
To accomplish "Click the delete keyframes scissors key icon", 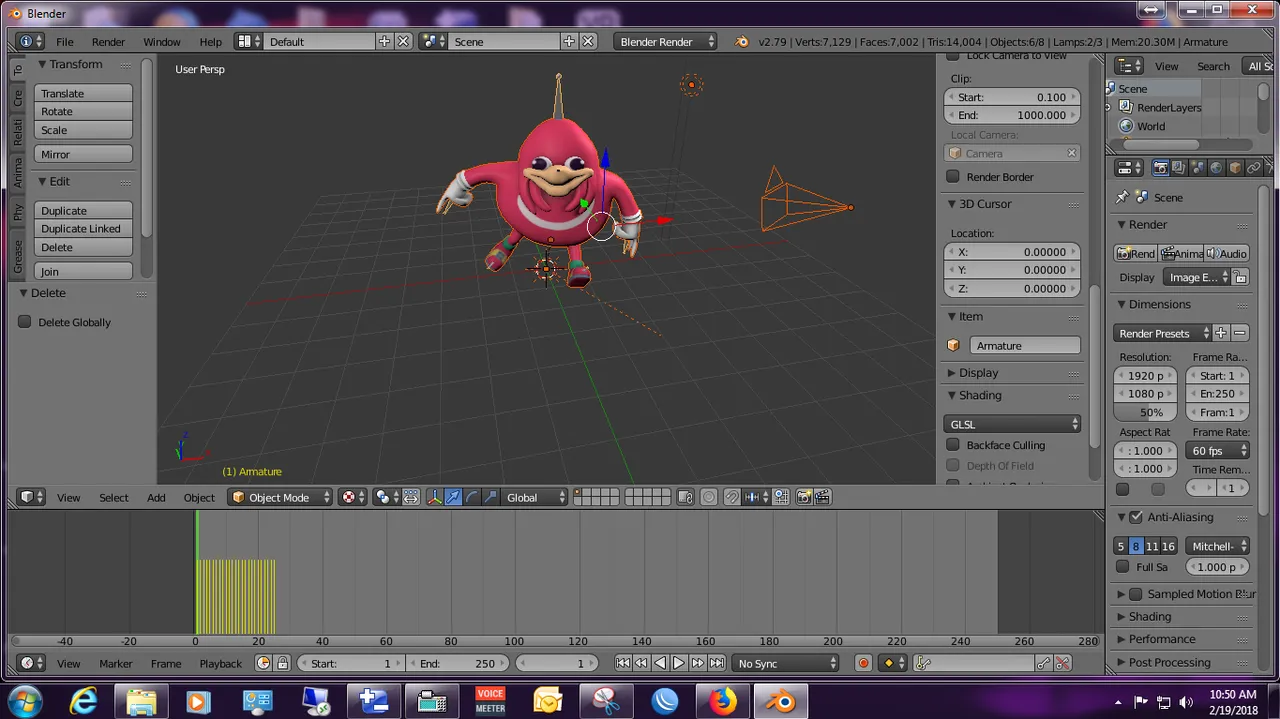I will tap(1062, 663).
